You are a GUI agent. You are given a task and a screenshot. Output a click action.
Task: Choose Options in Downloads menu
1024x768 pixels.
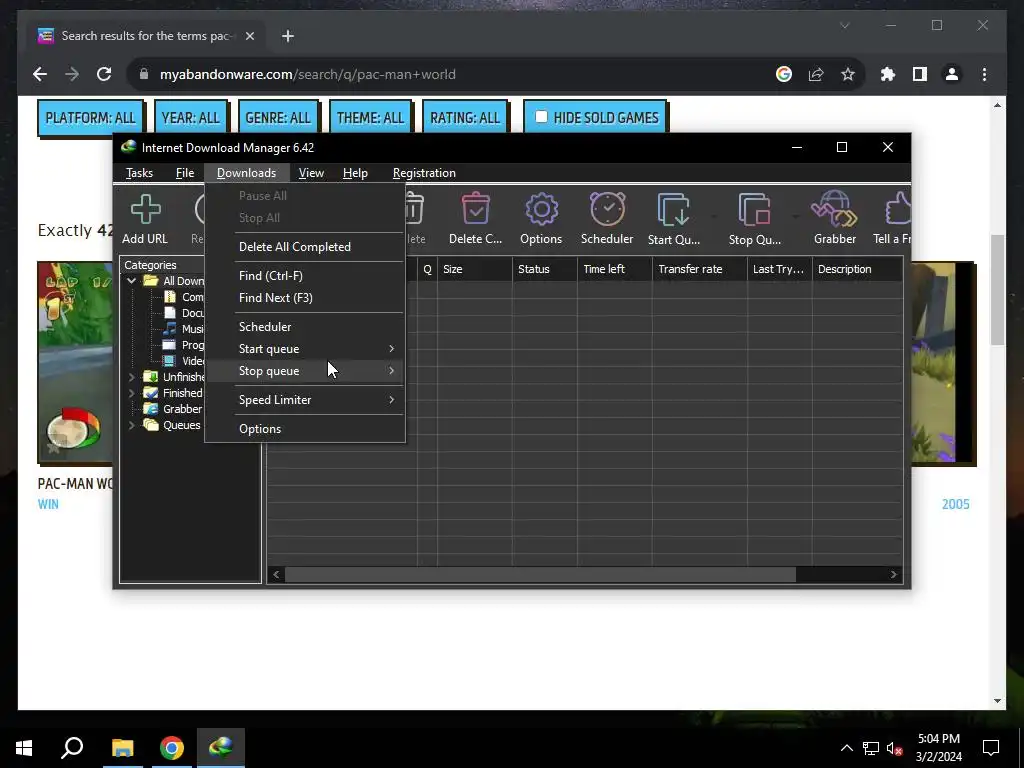coord(305,428)
